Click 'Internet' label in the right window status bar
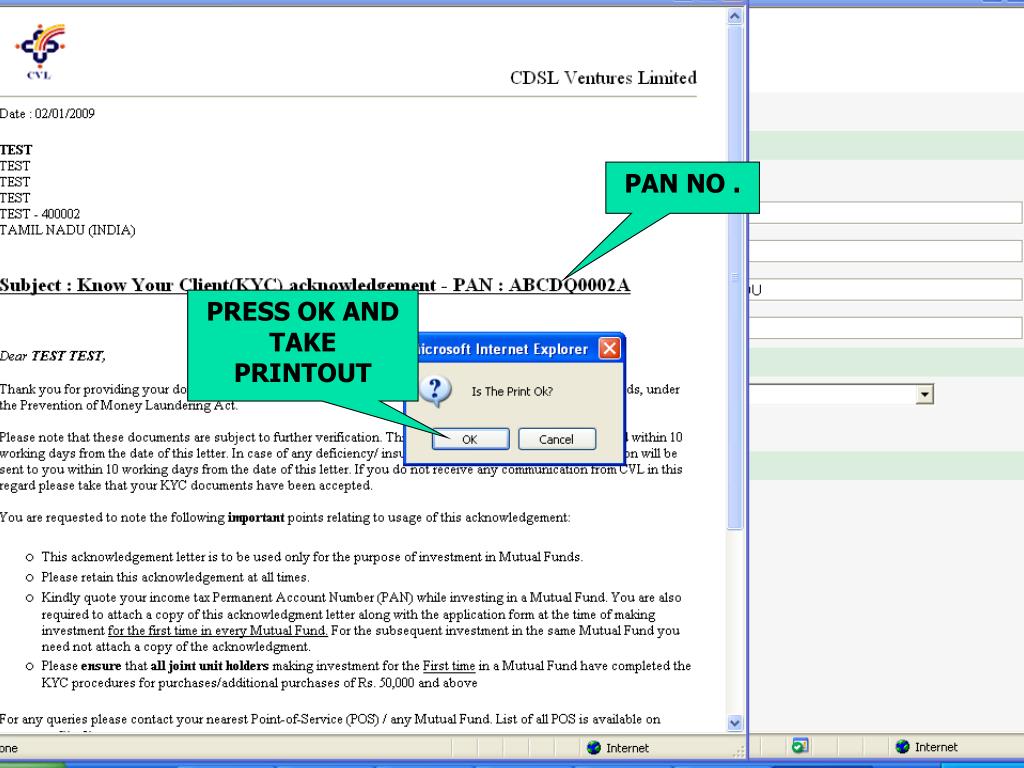Image resolution: width=1024 pixels, height=768 pixels. coord(936,747)
